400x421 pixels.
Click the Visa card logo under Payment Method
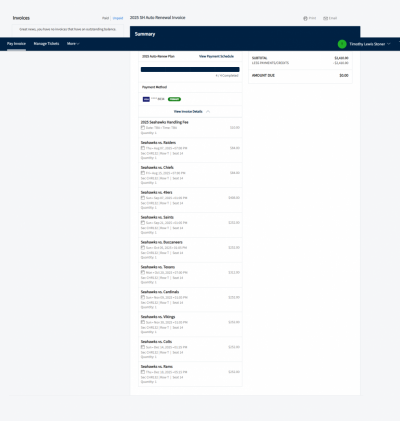[x=146, y=99]
